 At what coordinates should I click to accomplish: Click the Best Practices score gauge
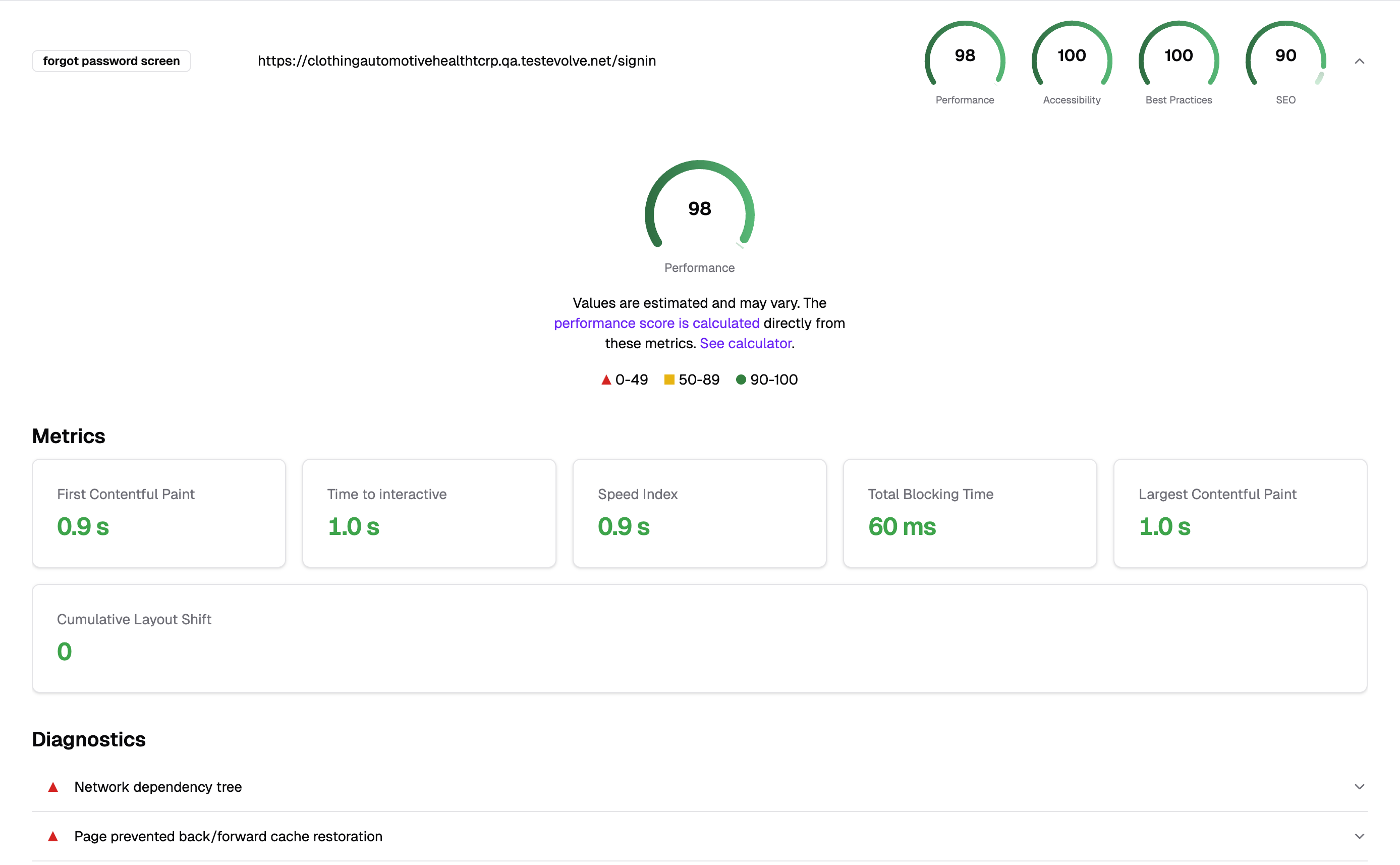click(x=1178, y=56)
